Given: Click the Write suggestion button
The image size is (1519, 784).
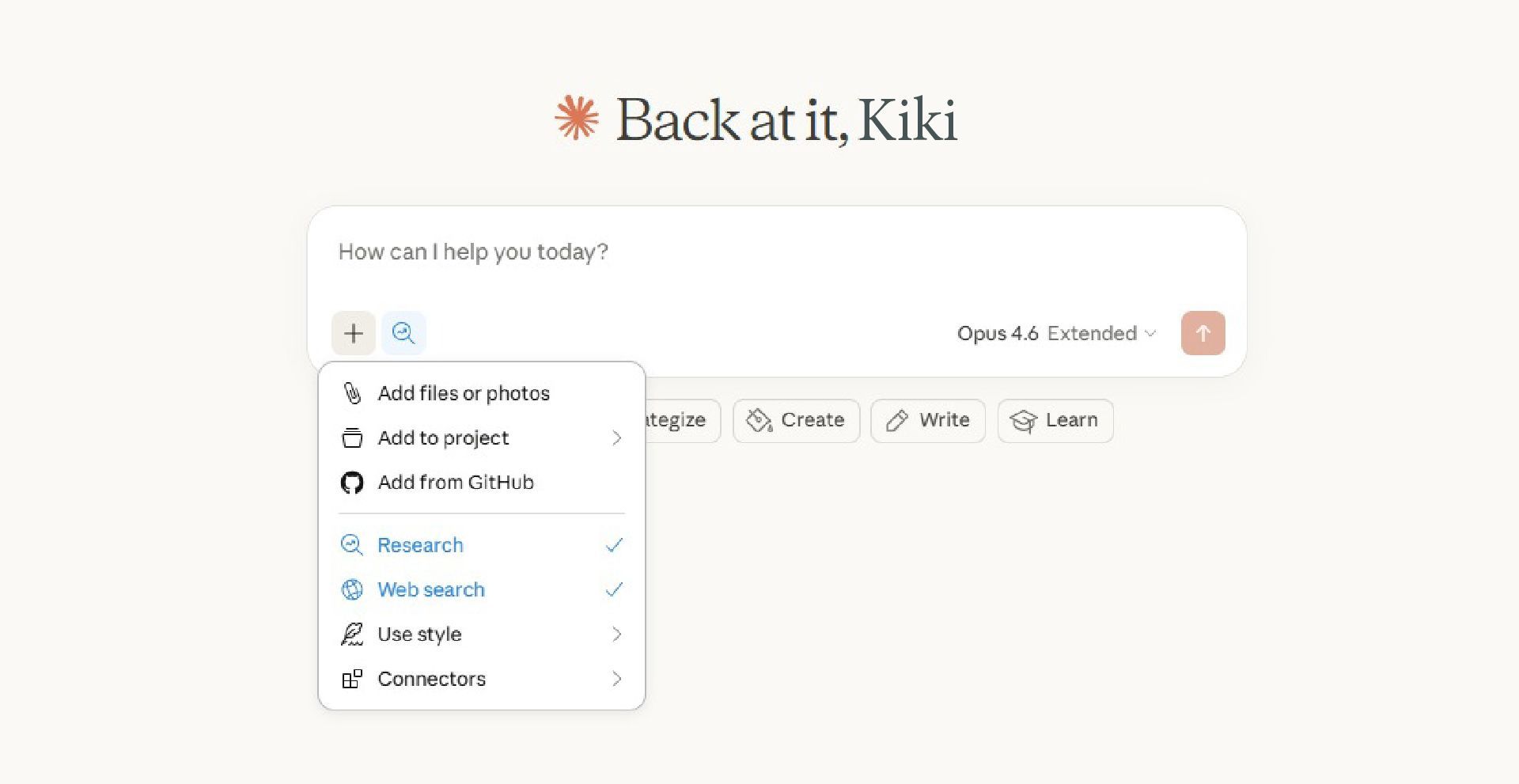Looking at the screenshot, I should click(x=928, y=420).
